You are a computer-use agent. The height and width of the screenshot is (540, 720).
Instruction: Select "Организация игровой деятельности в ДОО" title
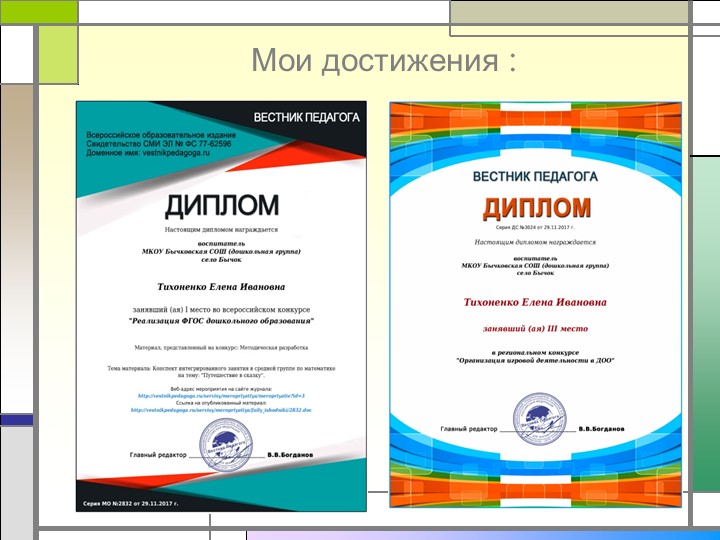(535, 361)
